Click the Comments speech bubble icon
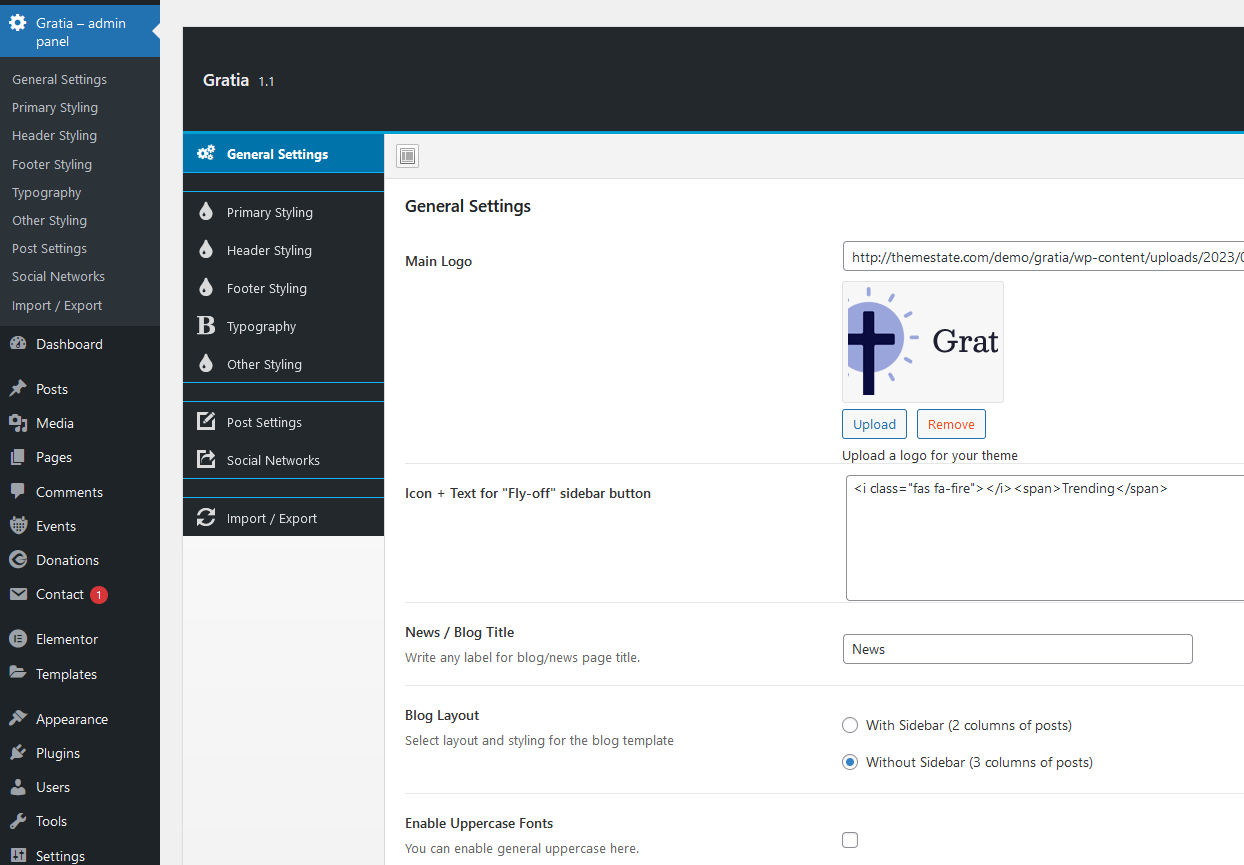 coord(18,492)
